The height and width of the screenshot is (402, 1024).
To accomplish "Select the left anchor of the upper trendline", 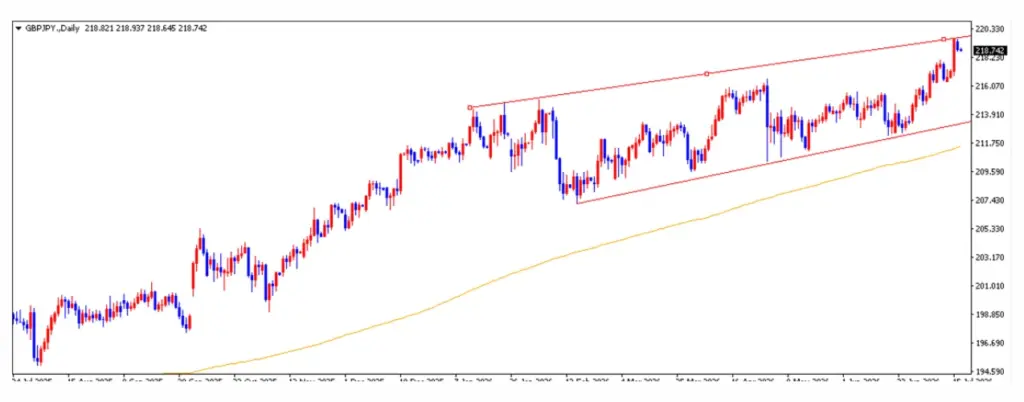I will click(x=470, y=108).
